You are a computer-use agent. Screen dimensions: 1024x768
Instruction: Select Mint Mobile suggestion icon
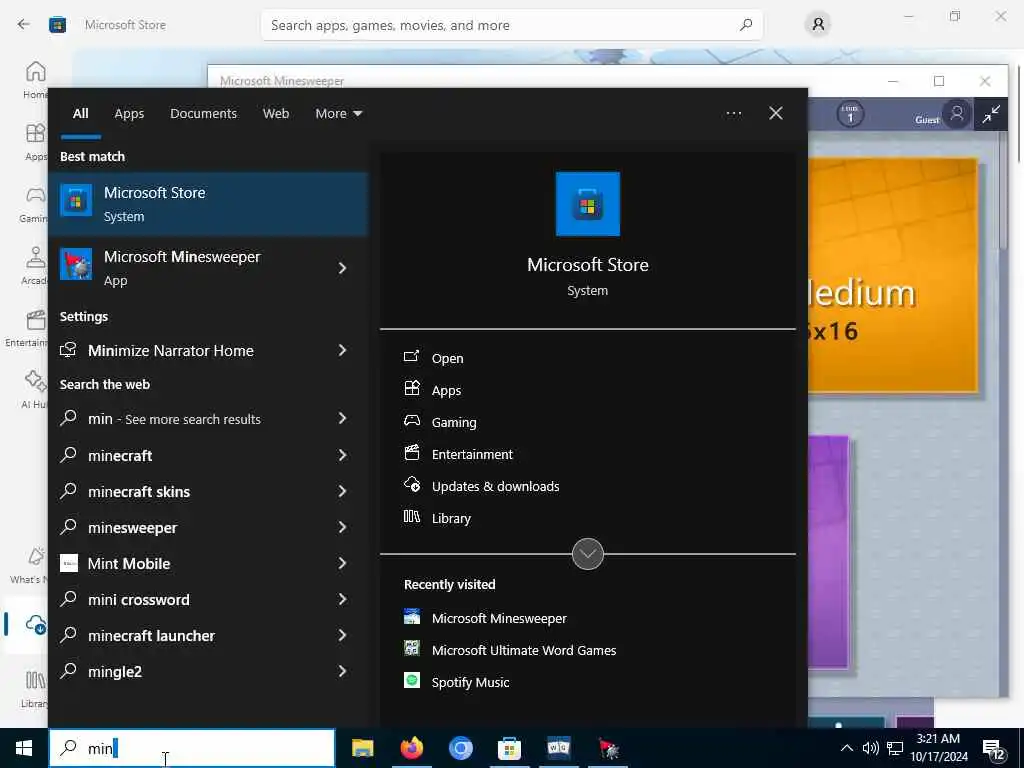(x=69, y=563)
